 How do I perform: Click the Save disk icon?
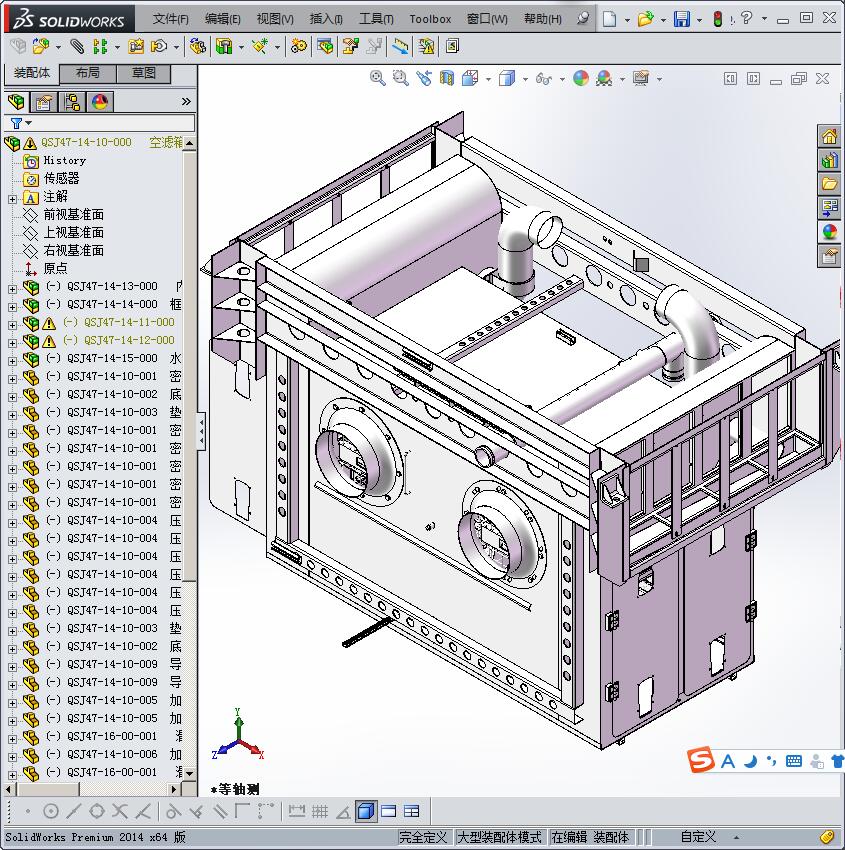[681, 19]
